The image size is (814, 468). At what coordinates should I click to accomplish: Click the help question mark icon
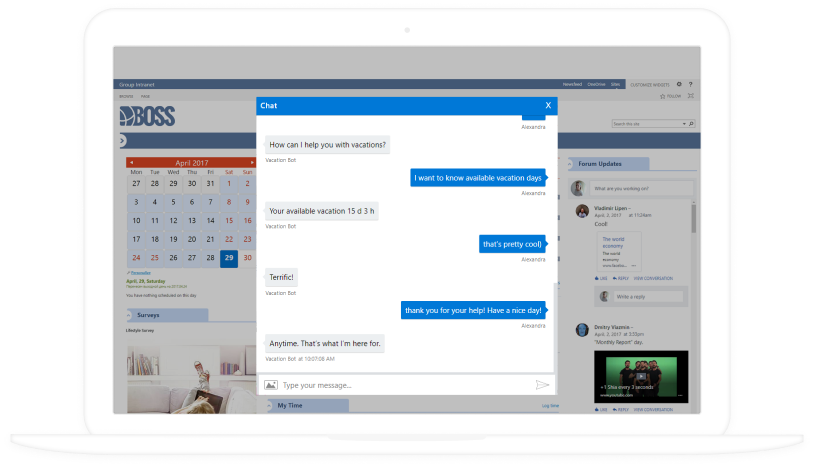(692, 85)
